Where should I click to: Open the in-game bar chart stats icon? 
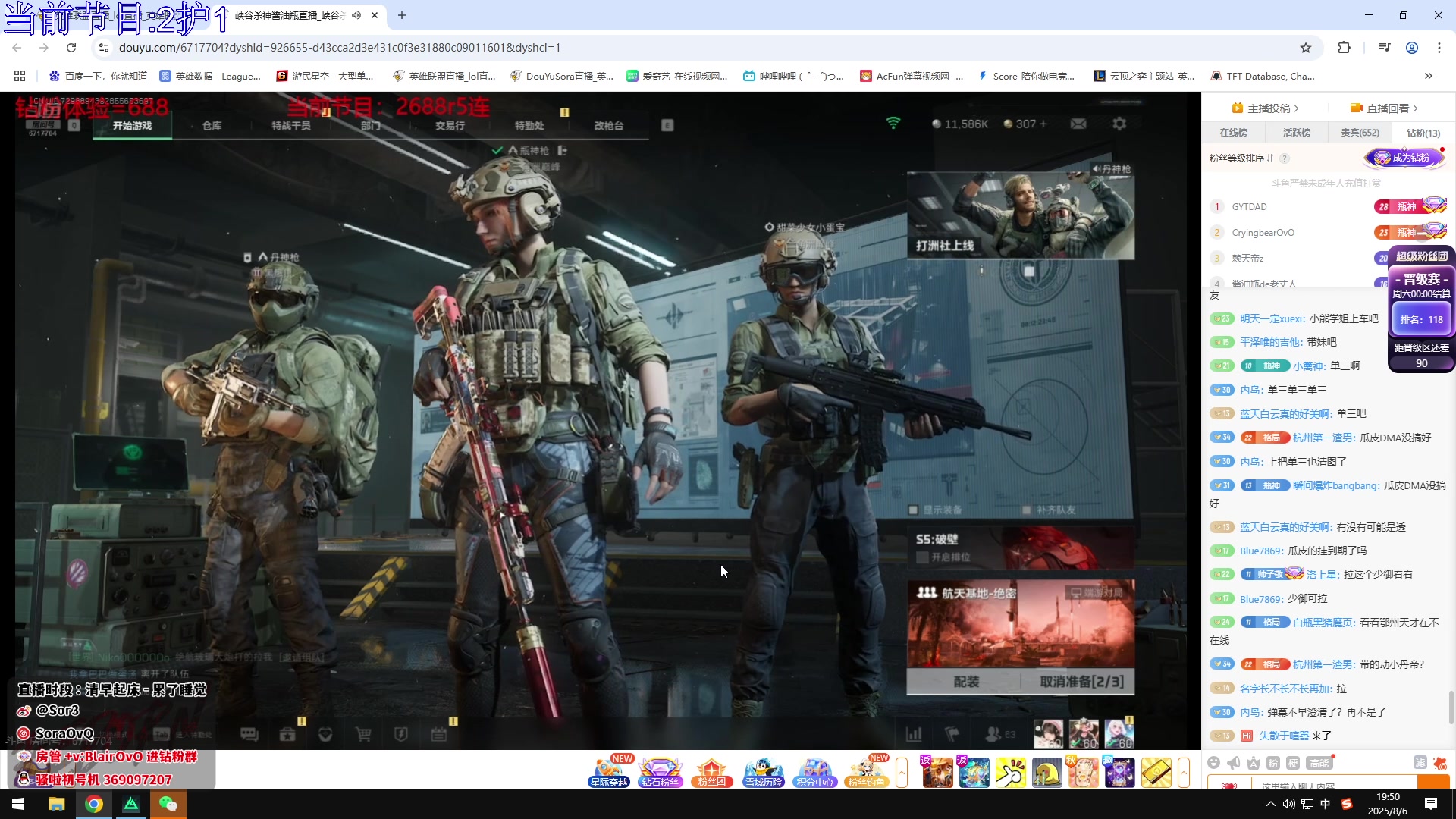914,734
